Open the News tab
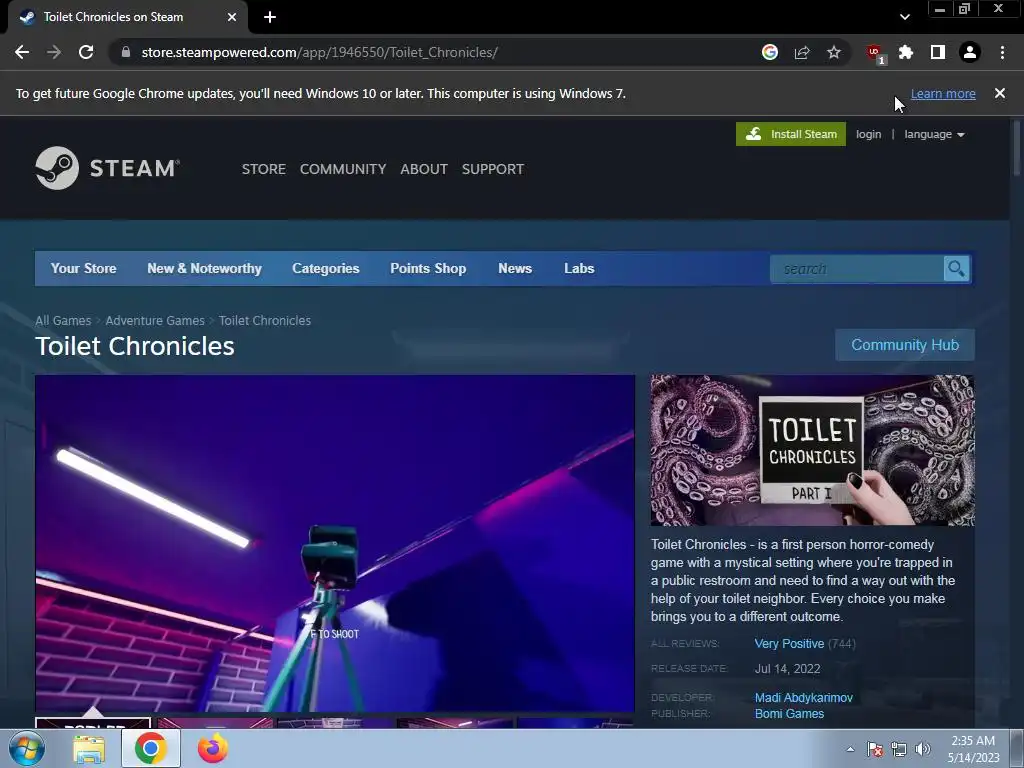1024x768 pixels. [x=515, y=268]
